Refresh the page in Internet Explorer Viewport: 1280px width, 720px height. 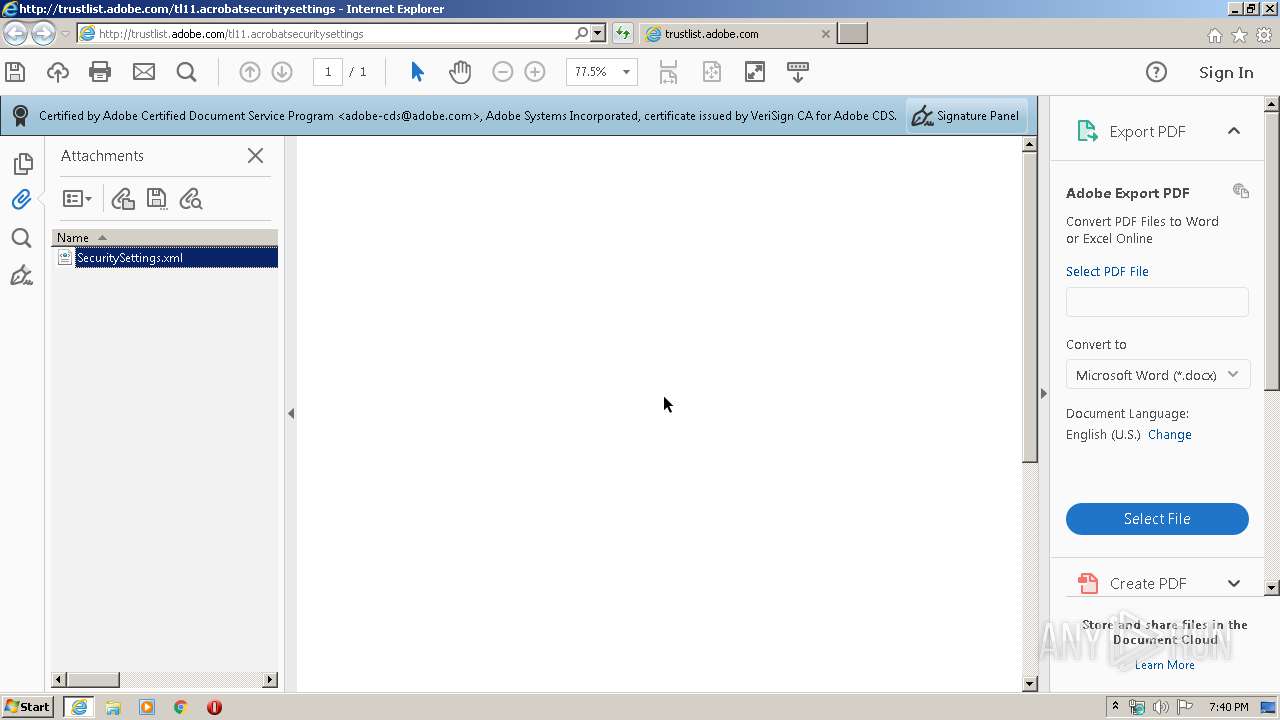(622, 33)
